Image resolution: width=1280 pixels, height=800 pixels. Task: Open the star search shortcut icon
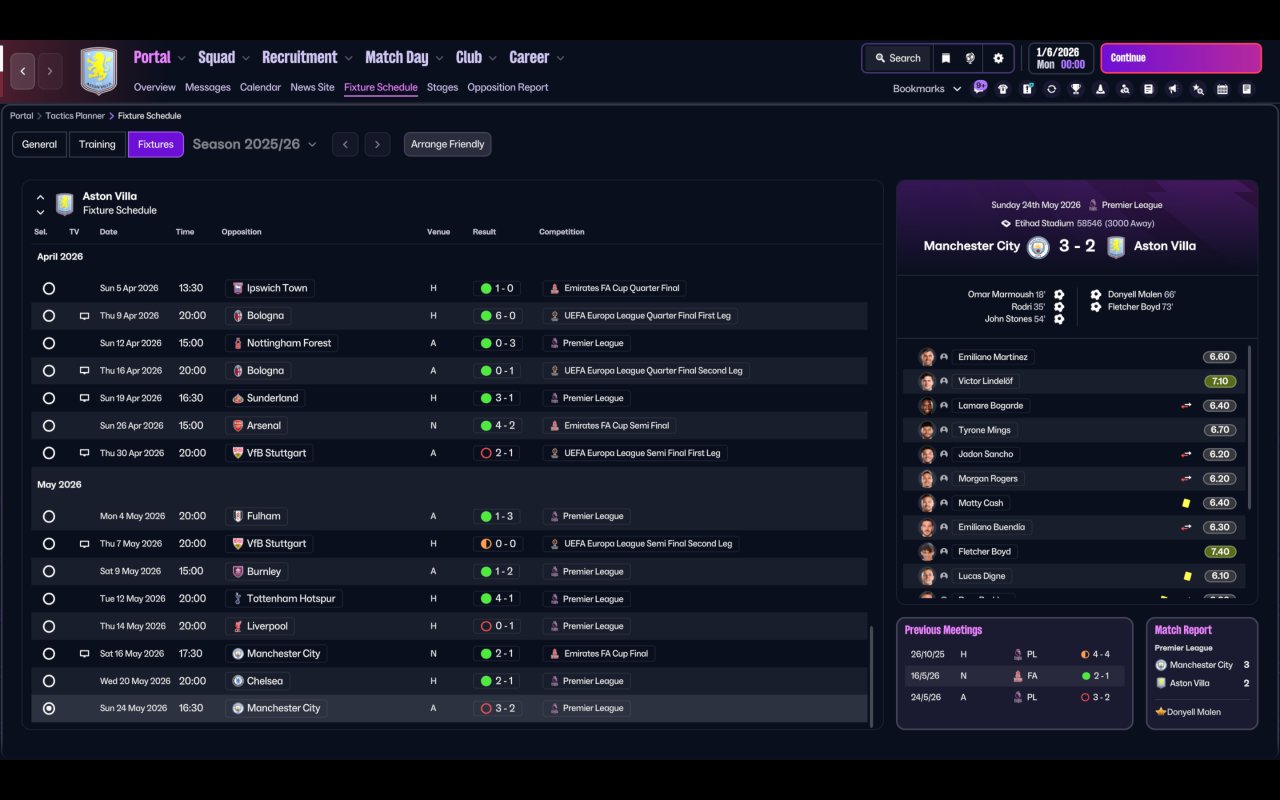coord(1198,89)
